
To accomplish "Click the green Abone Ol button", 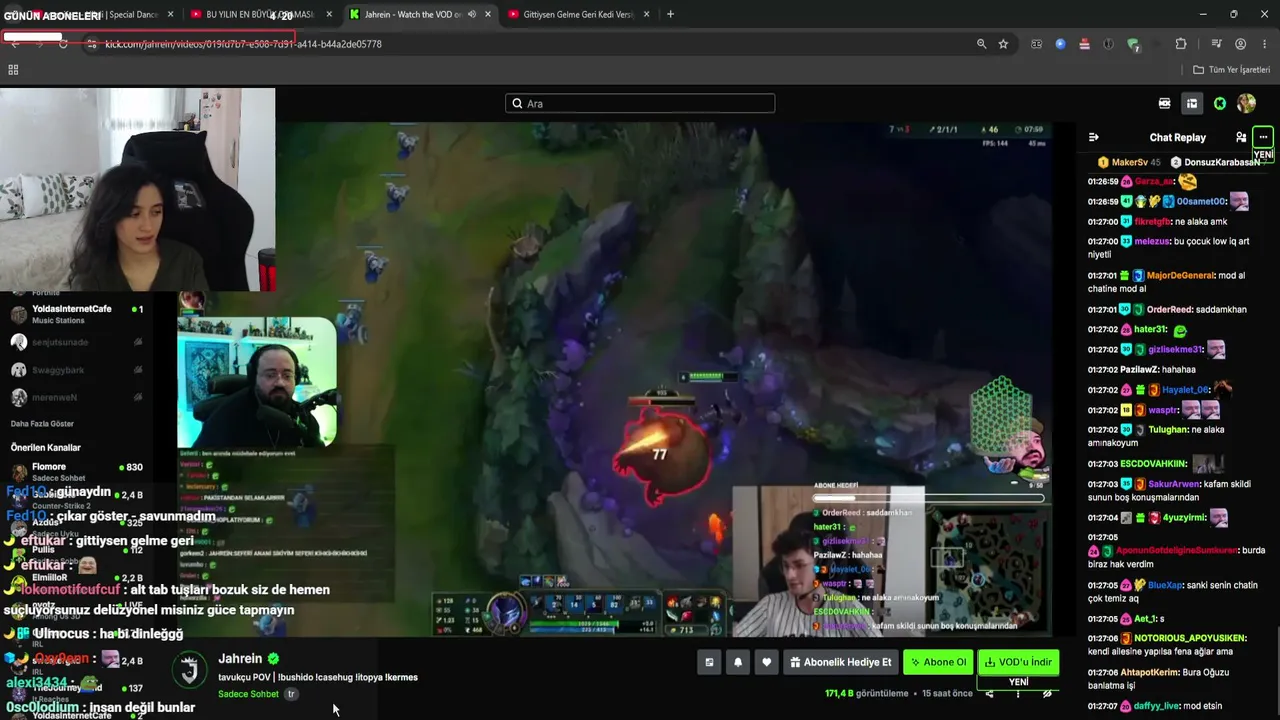I will tap(938, 662).
